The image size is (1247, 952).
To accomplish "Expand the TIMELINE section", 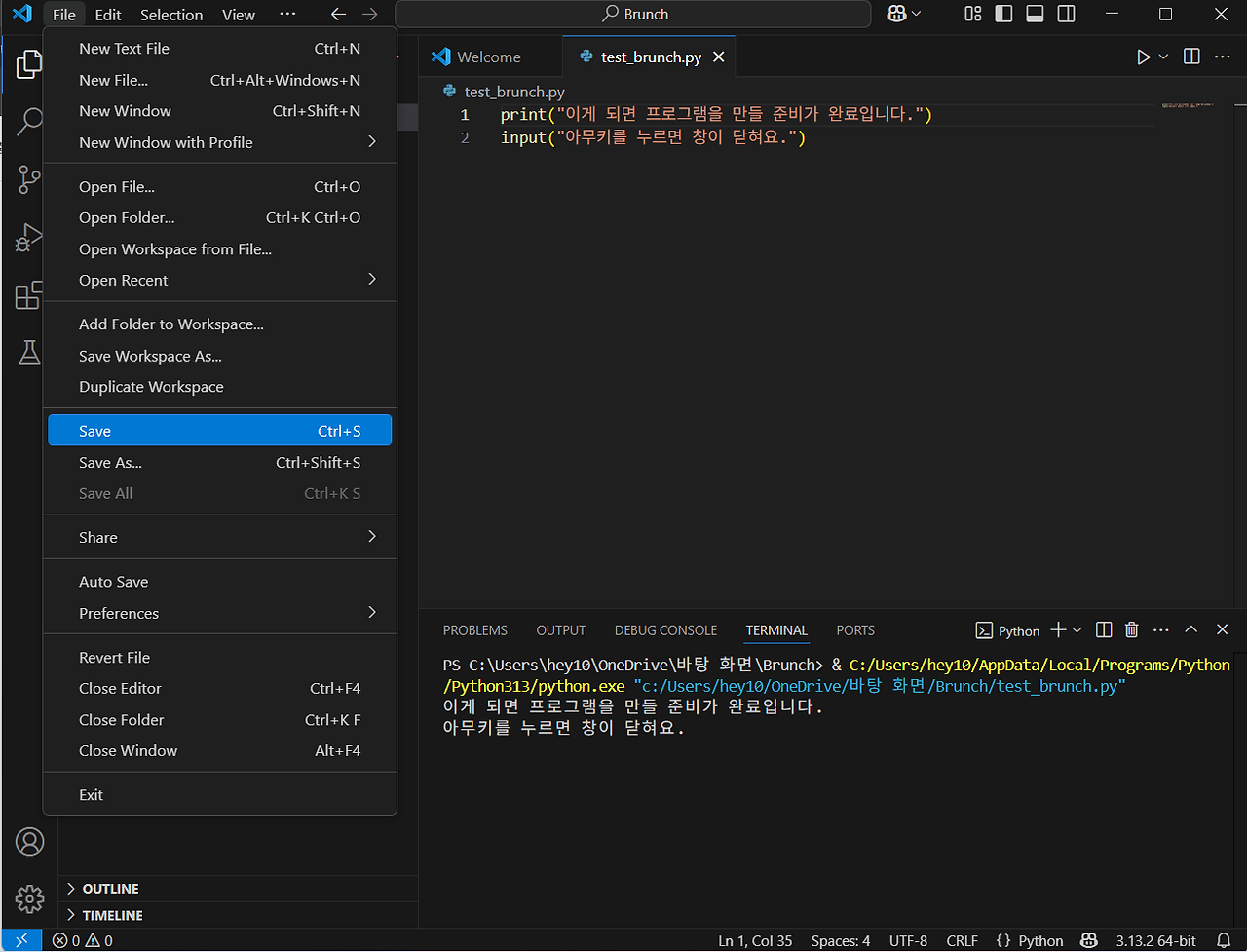I will (112, 915).
